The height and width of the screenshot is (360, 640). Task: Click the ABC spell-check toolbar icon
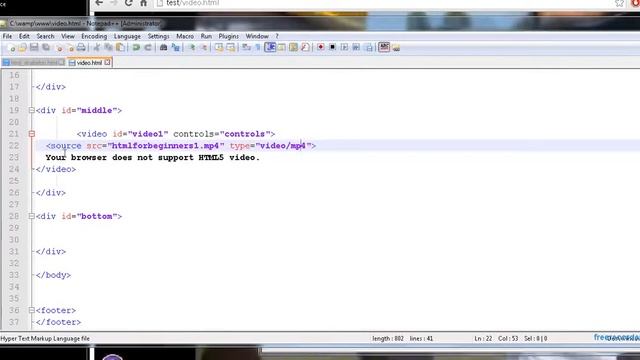(384, 47)
